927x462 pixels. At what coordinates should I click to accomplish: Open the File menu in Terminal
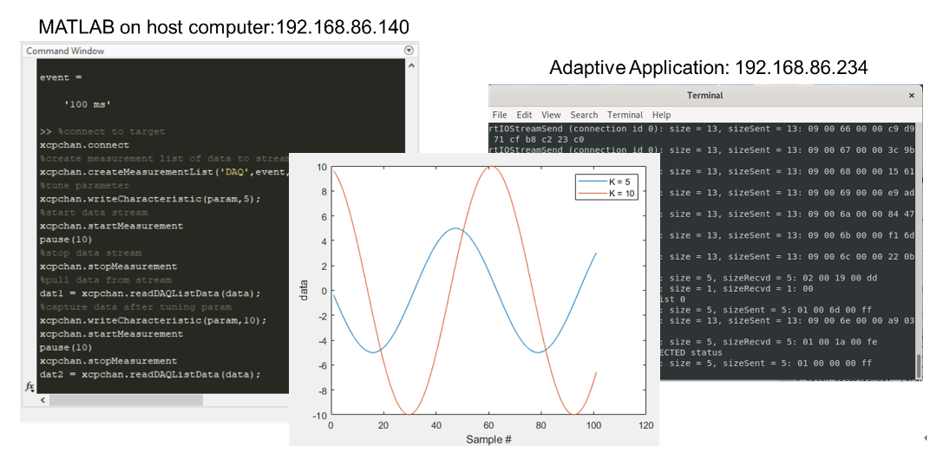(x=499, y=115)
